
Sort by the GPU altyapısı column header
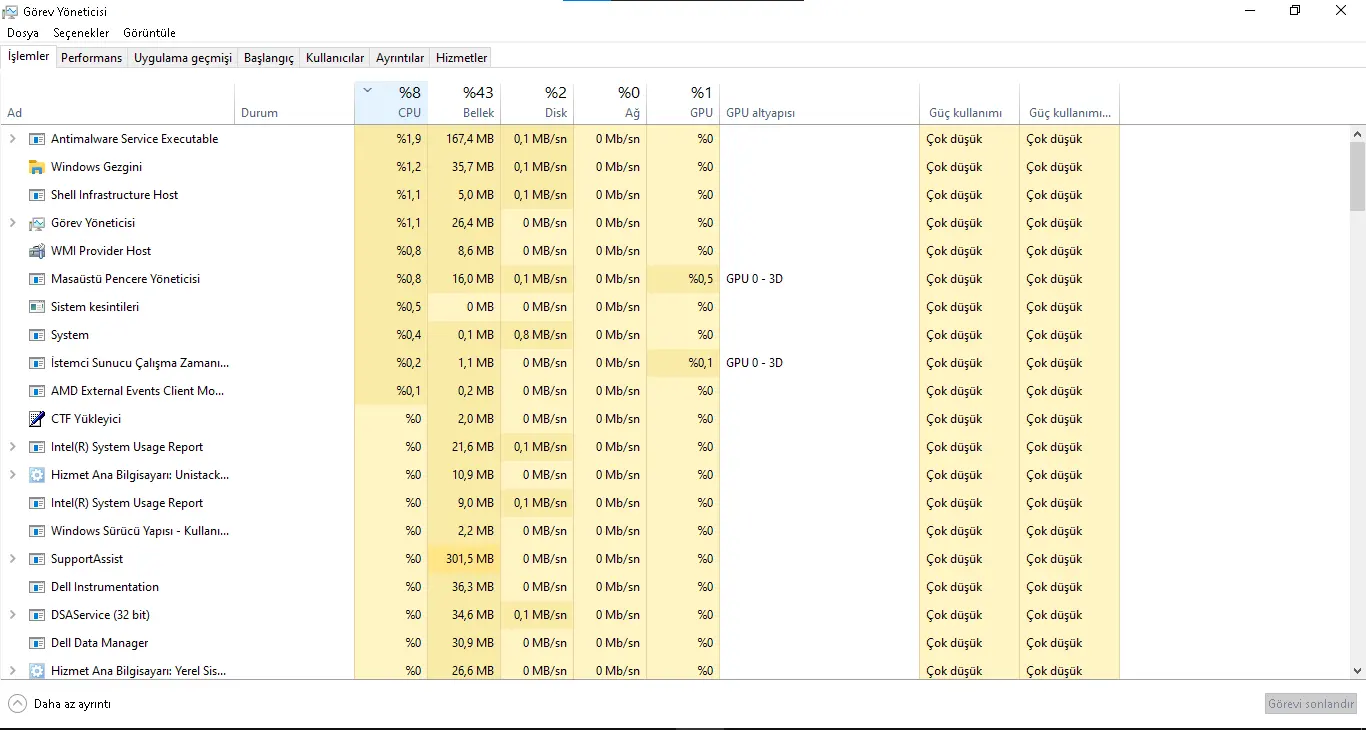[819, 103]
